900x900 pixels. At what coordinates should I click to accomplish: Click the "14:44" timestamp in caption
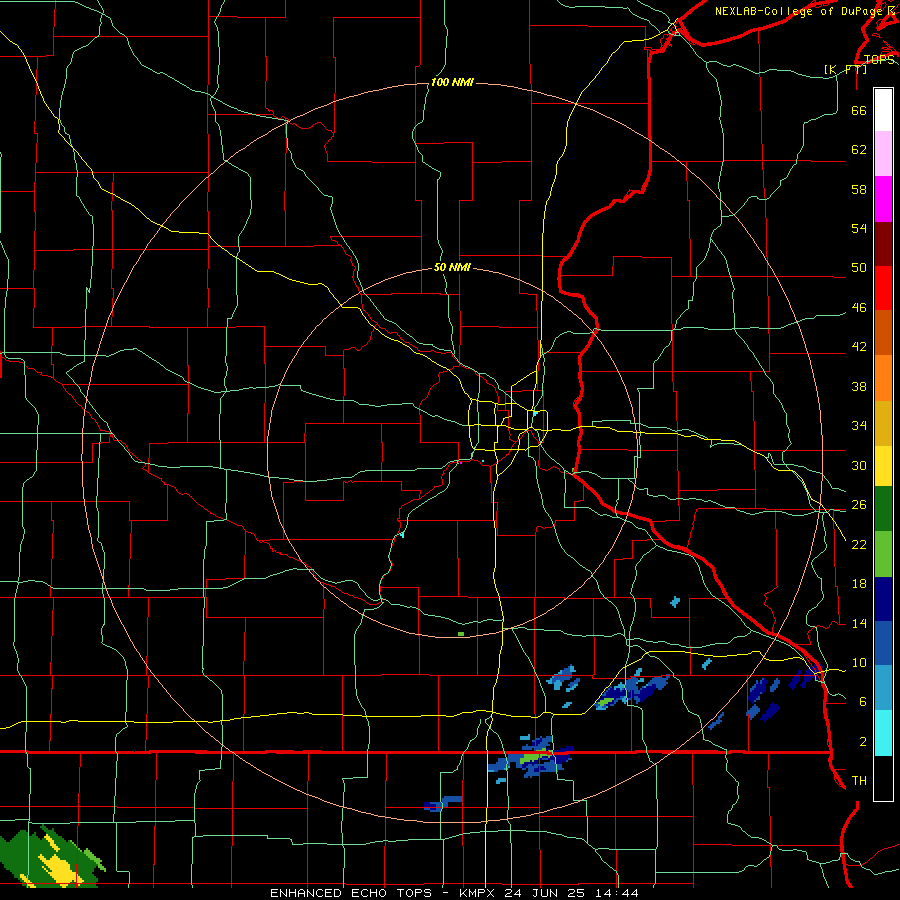coord(615,893)
